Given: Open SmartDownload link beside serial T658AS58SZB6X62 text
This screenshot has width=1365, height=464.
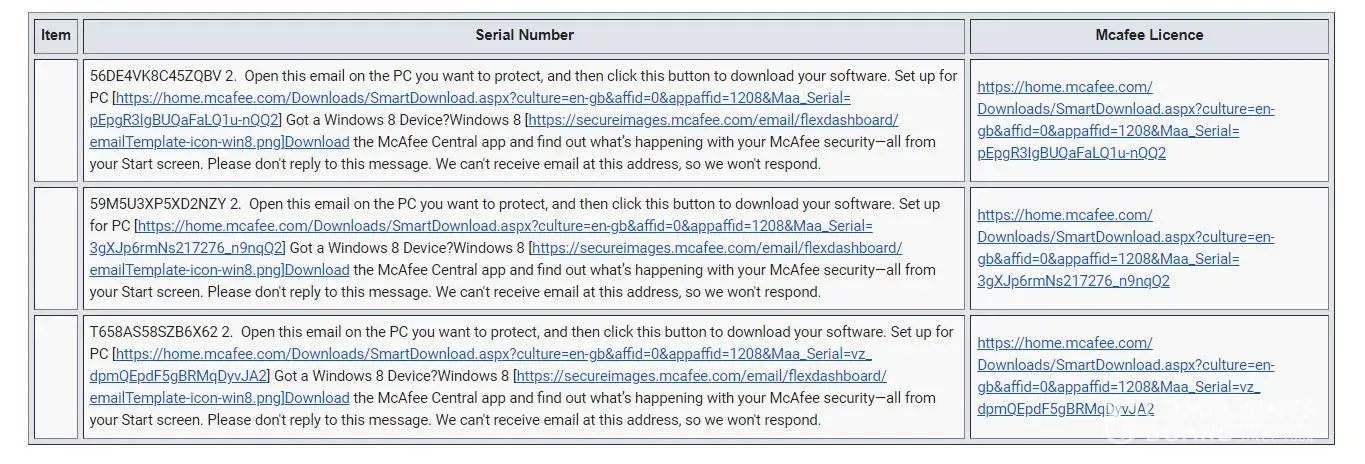Looking at the screenshot, I should click(x=494, y=354).
